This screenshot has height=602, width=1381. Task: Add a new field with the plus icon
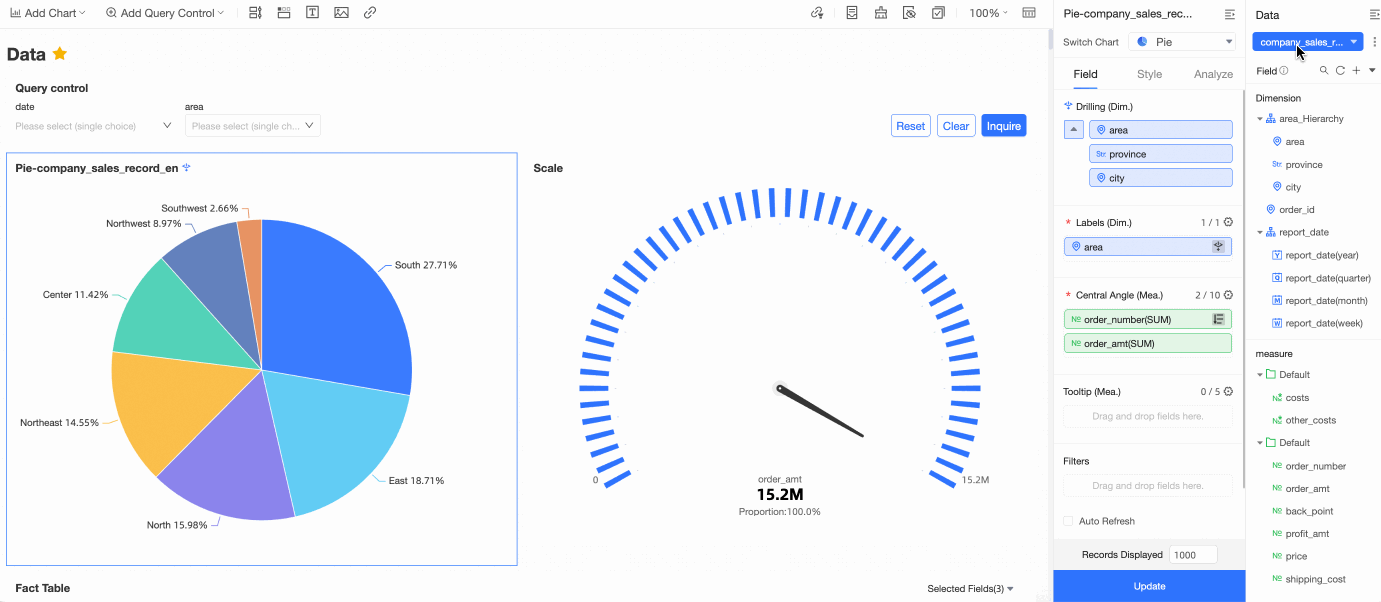[x=1356, y=70]
